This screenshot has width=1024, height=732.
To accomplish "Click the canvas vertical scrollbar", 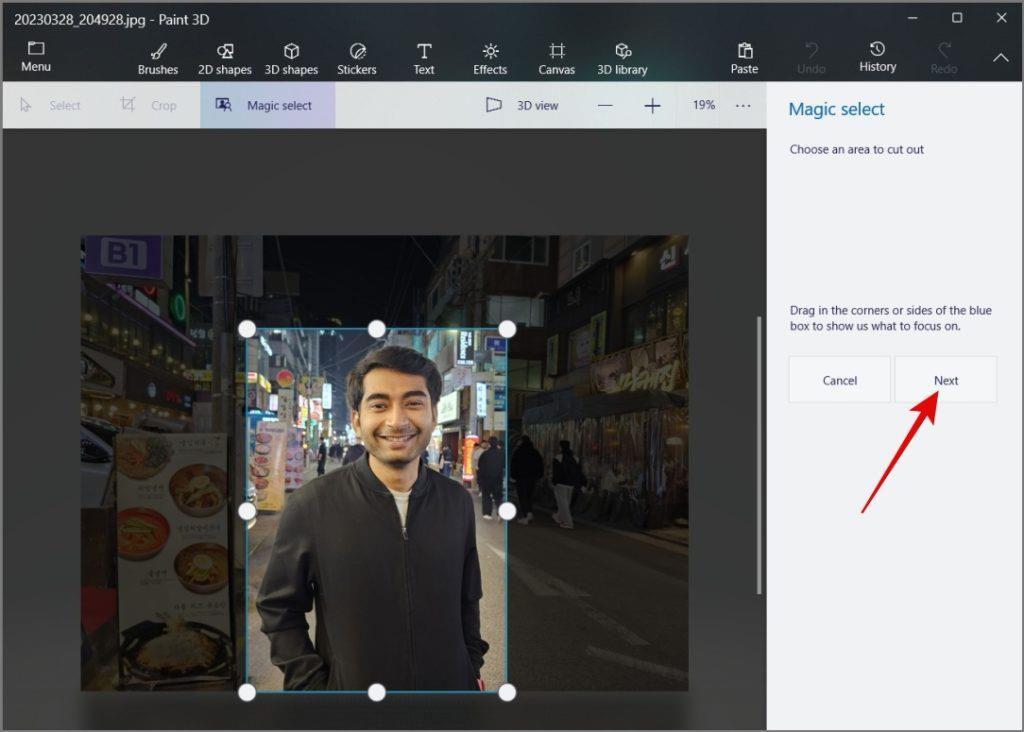I will coord(759,455).
